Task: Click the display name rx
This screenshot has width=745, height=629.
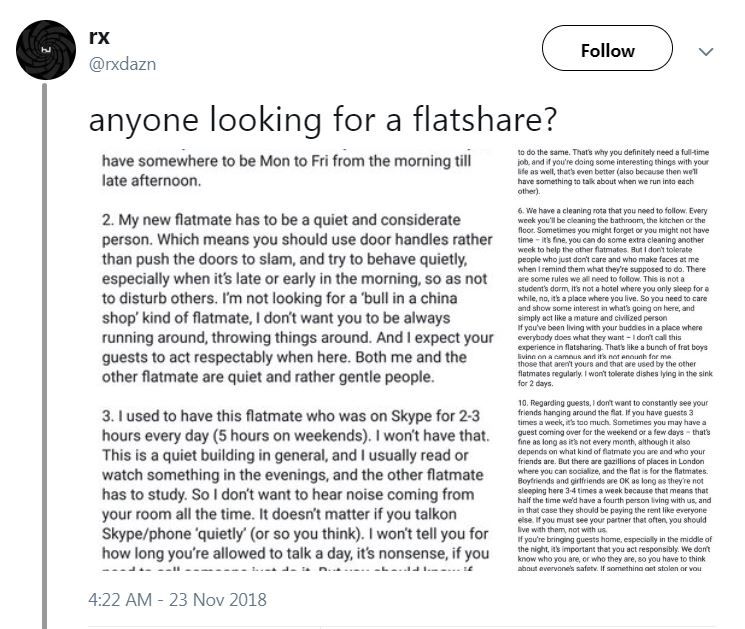Action: [x=99, y=37]
